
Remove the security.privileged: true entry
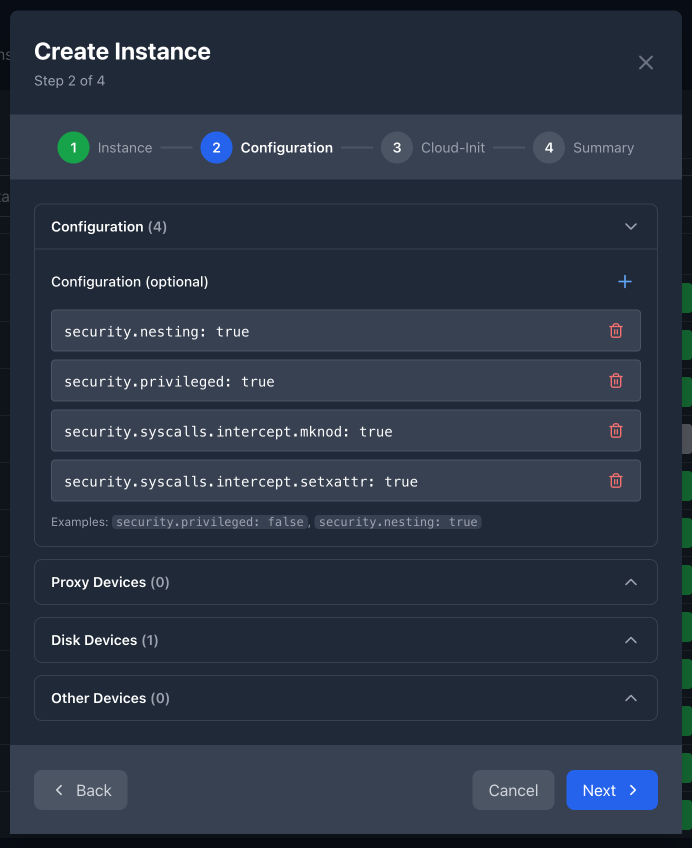(x=616, y=380)
